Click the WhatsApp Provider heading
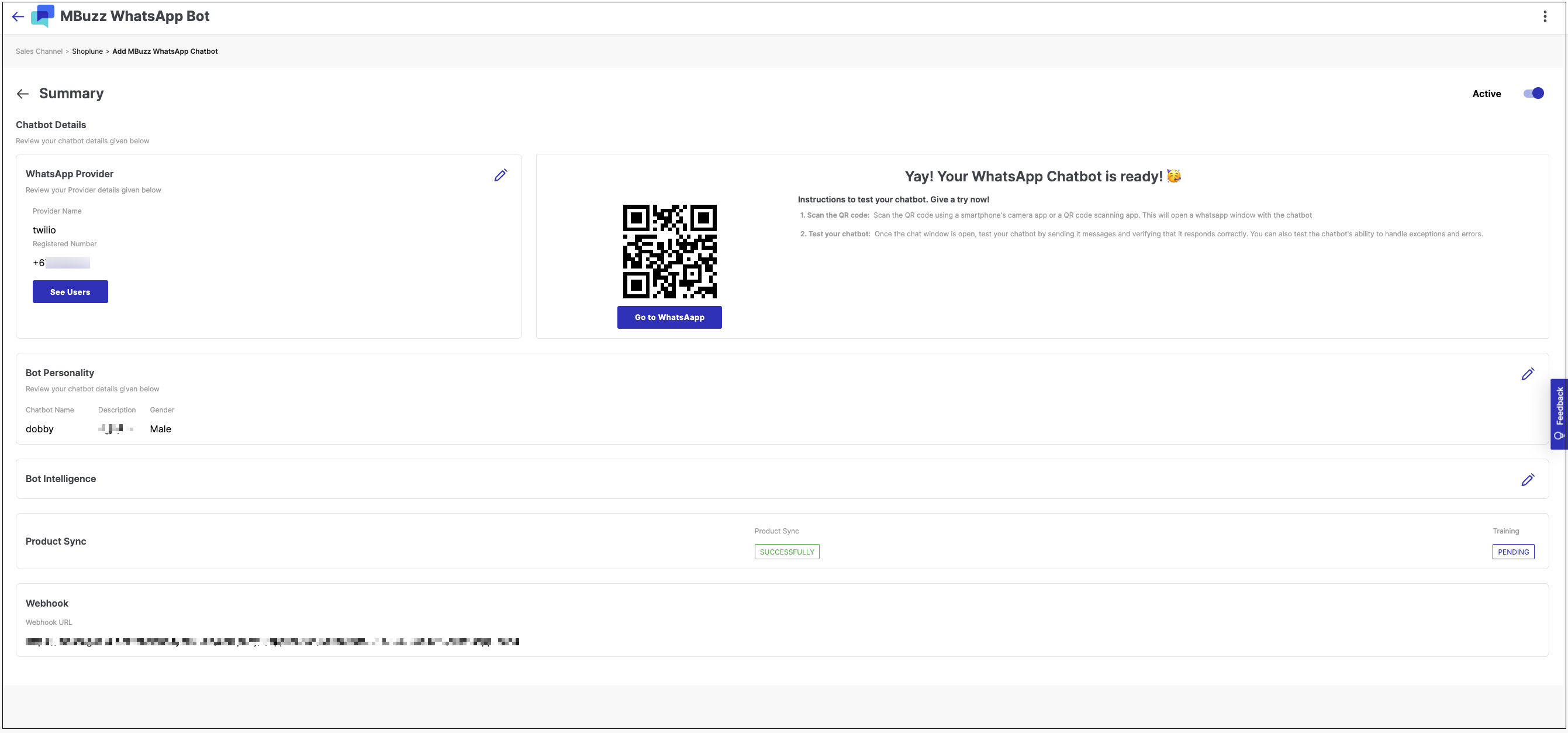 pos(70,174)
